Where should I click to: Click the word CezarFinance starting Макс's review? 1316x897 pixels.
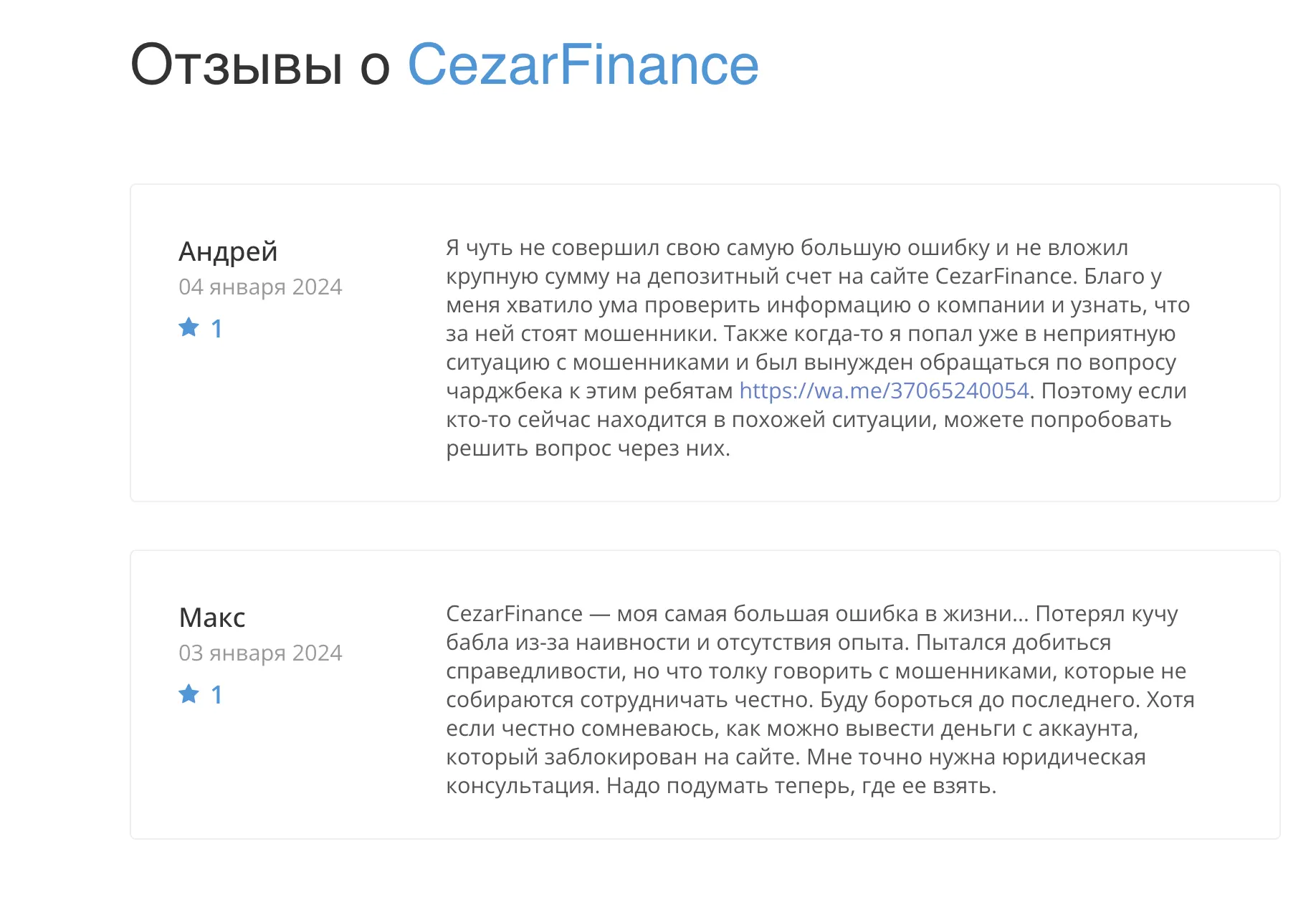coord(514,614)
